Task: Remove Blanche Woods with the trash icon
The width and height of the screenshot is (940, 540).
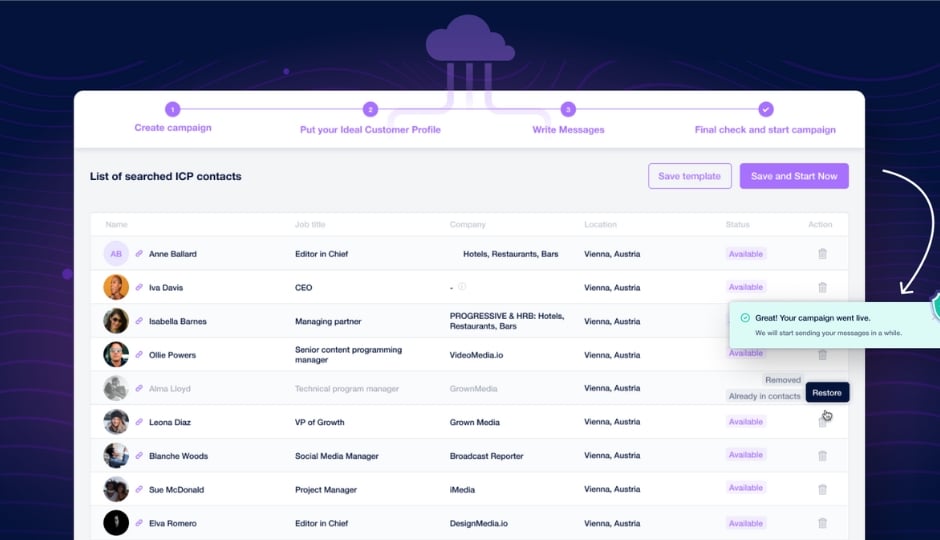Action: [822, 455]
